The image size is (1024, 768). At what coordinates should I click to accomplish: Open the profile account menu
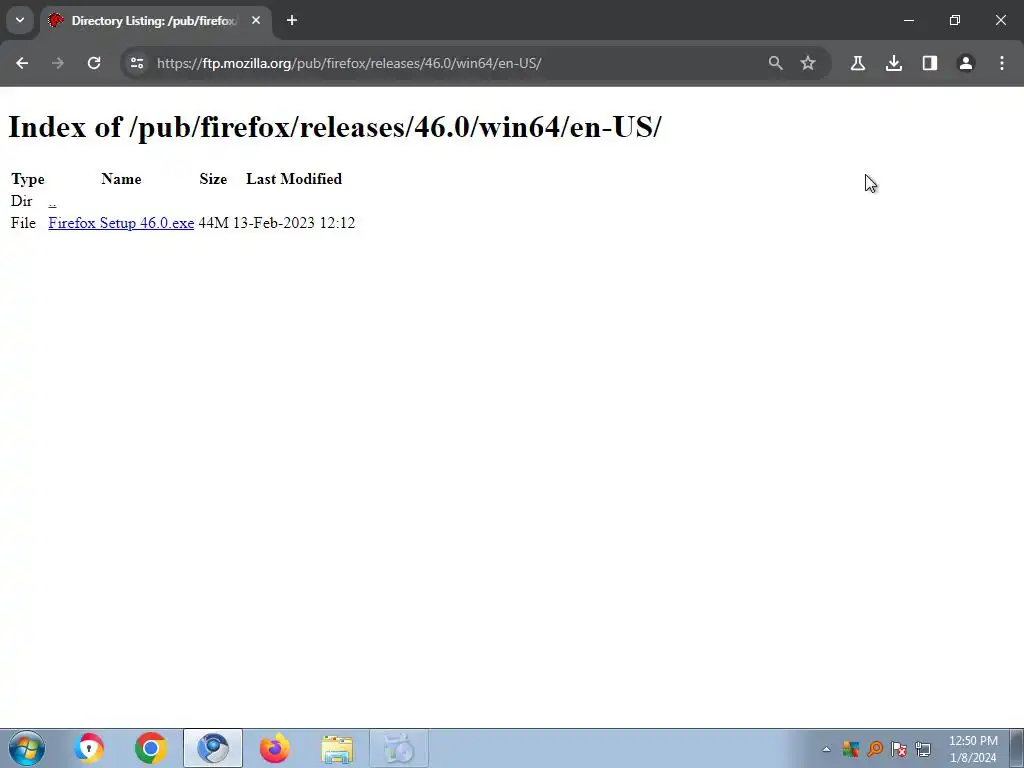(x=966, y=63)
